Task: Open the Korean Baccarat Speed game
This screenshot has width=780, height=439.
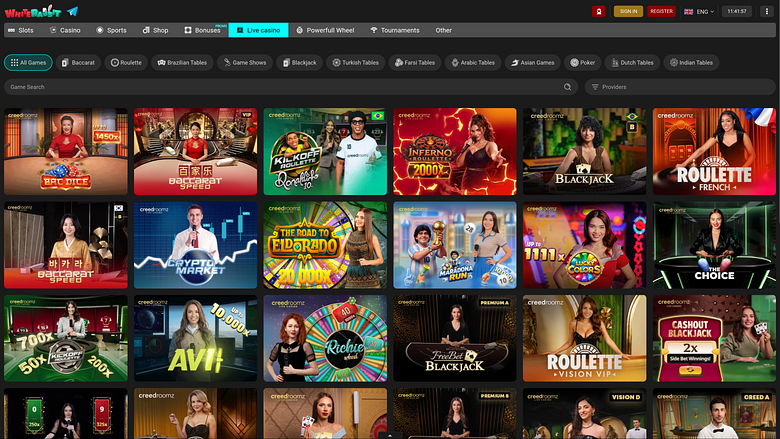Action: tap(66, 245)
